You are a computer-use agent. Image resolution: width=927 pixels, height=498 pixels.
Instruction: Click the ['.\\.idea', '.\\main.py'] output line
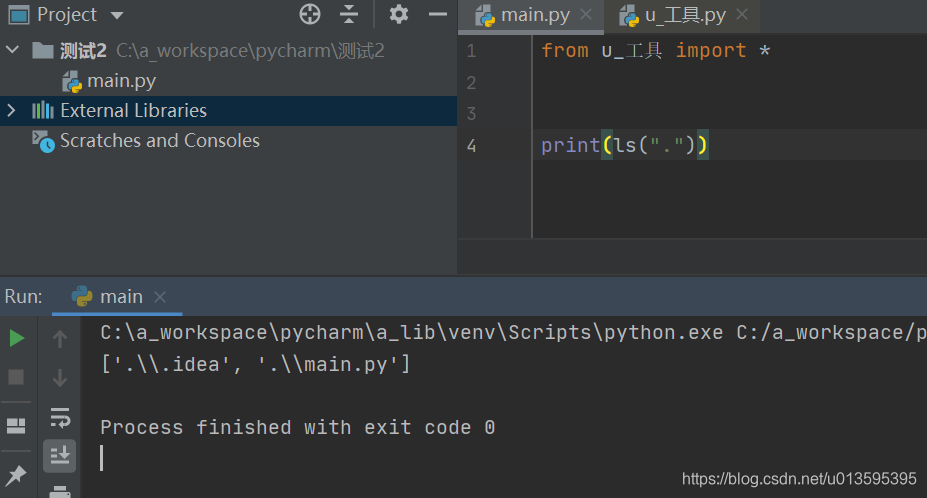click(255, 364)
